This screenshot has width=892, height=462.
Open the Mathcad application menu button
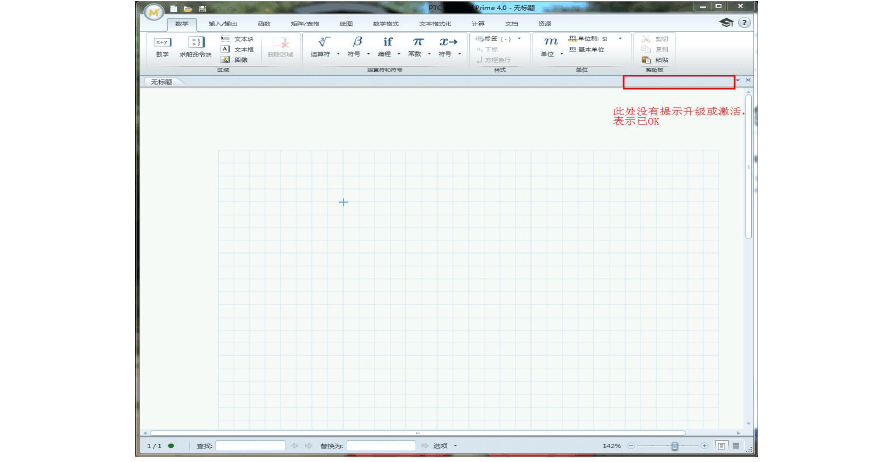[154, 13]
